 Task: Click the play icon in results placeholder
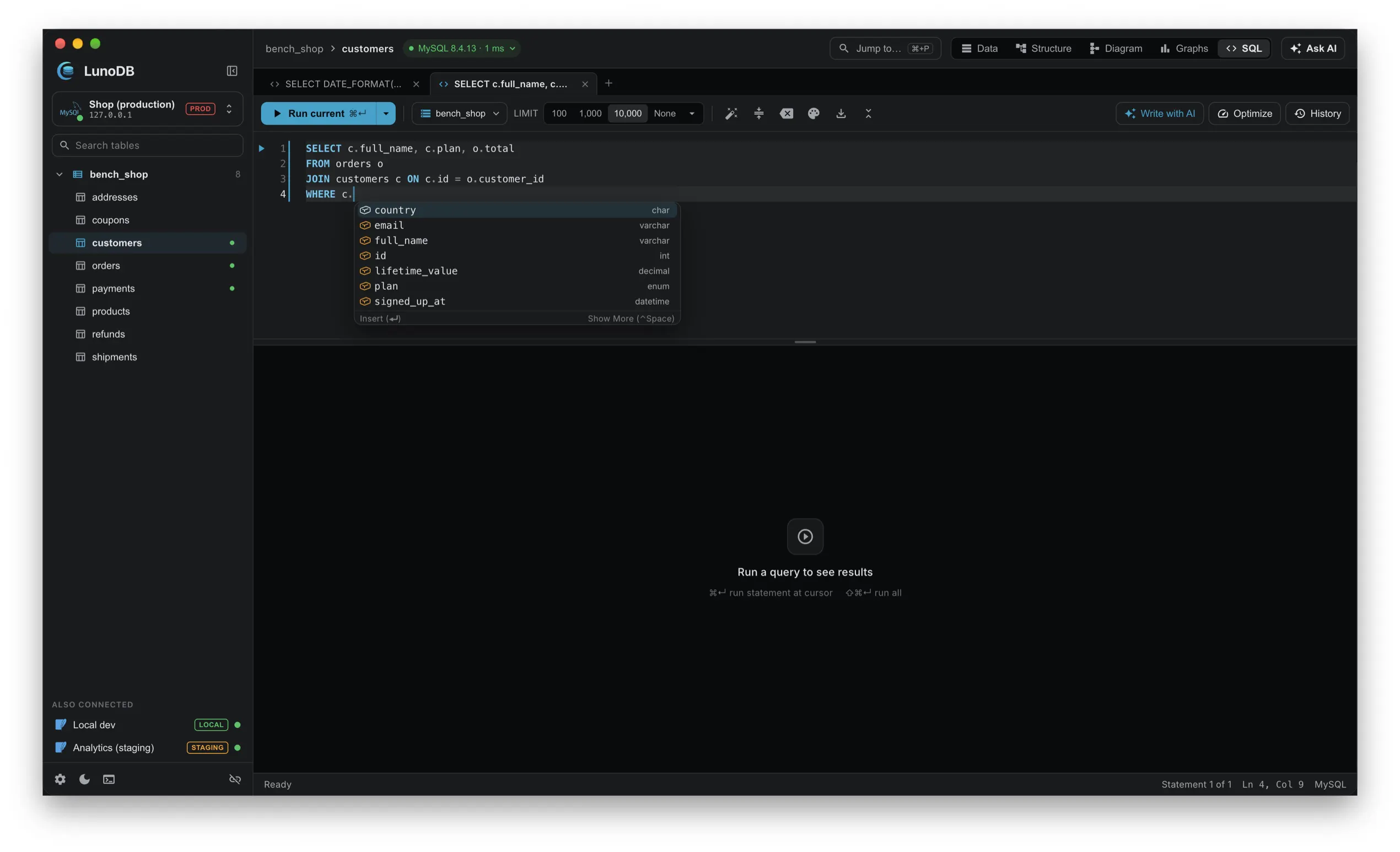[805, 536]
